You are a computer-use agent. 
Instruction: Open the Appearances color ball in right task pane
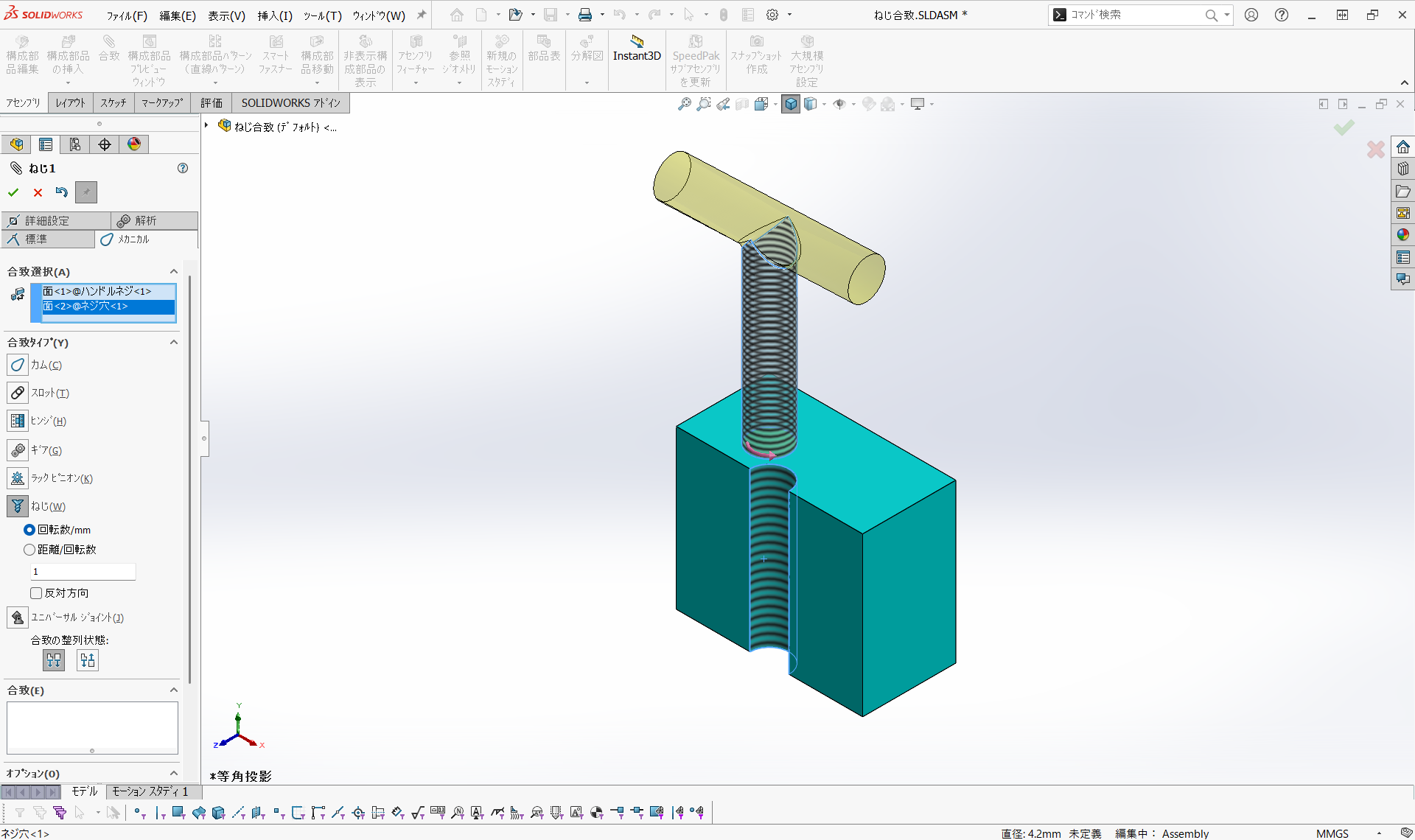(x=1403, y=235)
